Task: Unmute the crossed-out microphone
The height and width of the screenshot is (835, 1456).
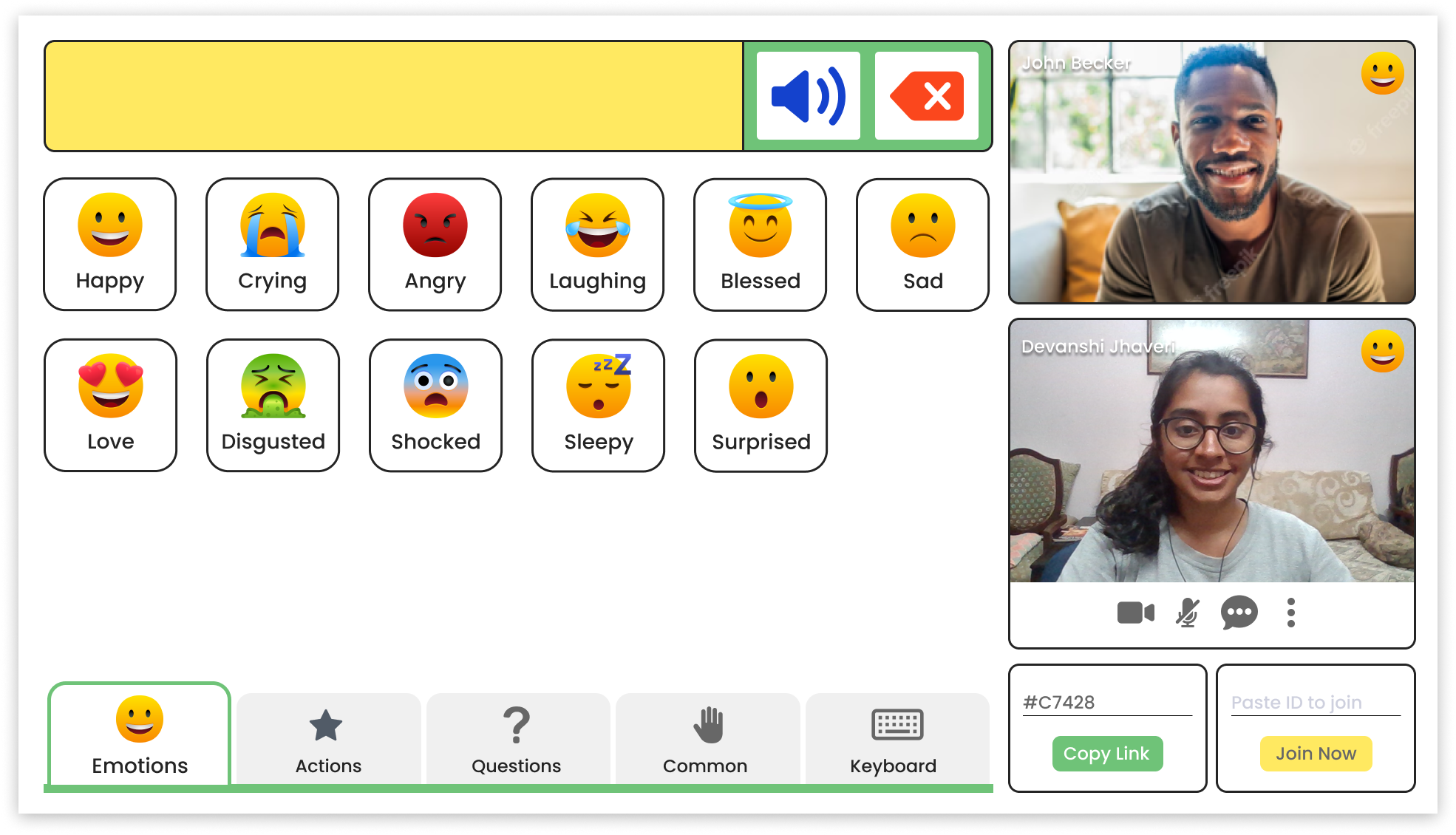Action: click(x=1188, y=613)
